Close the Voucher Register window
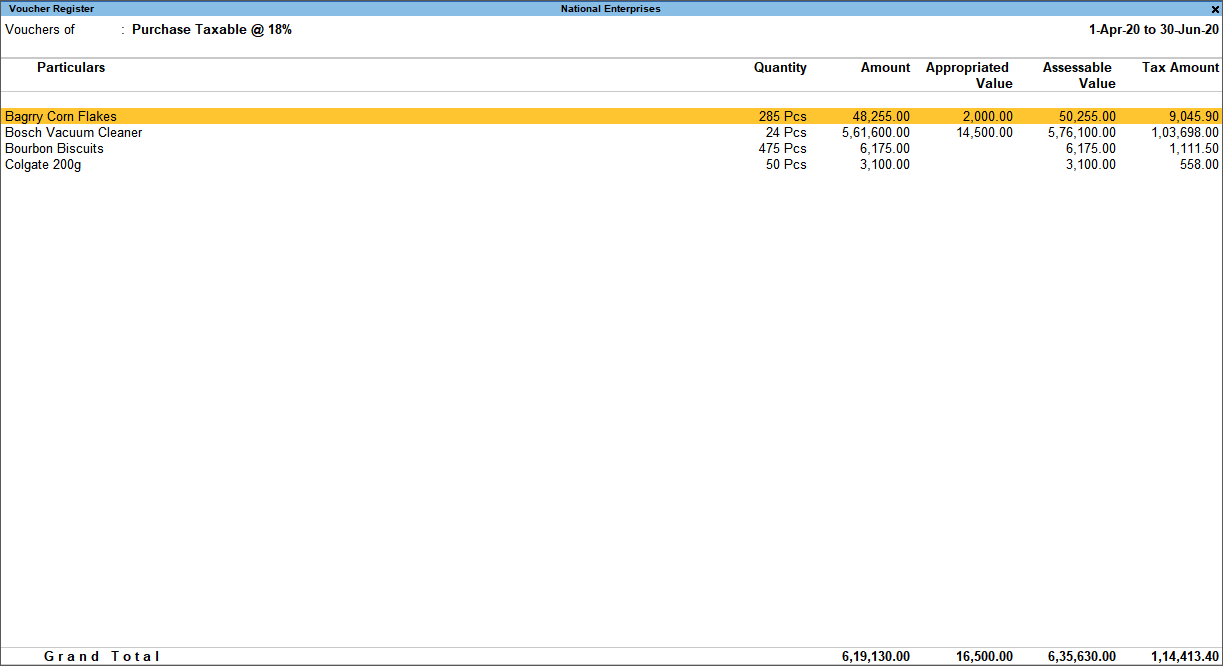 tap(1215, 9)
